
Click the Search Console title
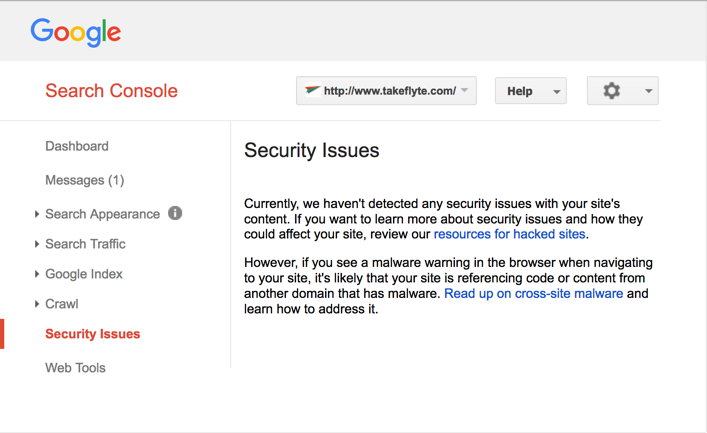(x=111, y=91)
